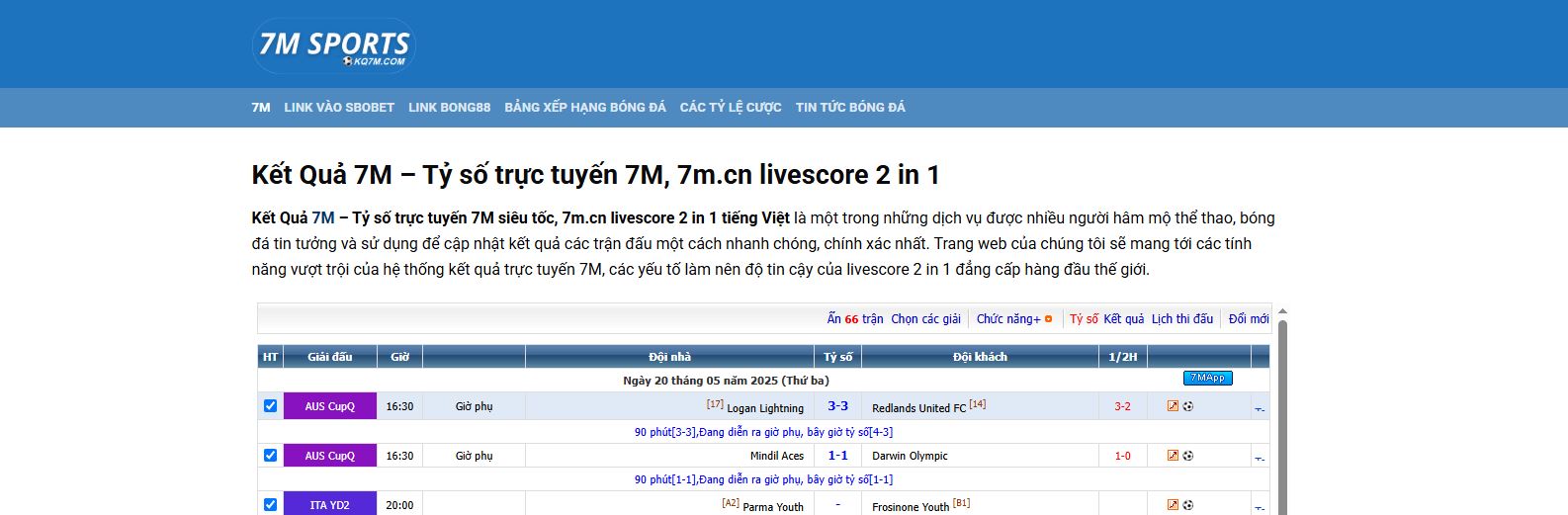Click soccer ball icon in Mindil Aces row
This screenshot has height=515, width=1568.
point(1187,456)
